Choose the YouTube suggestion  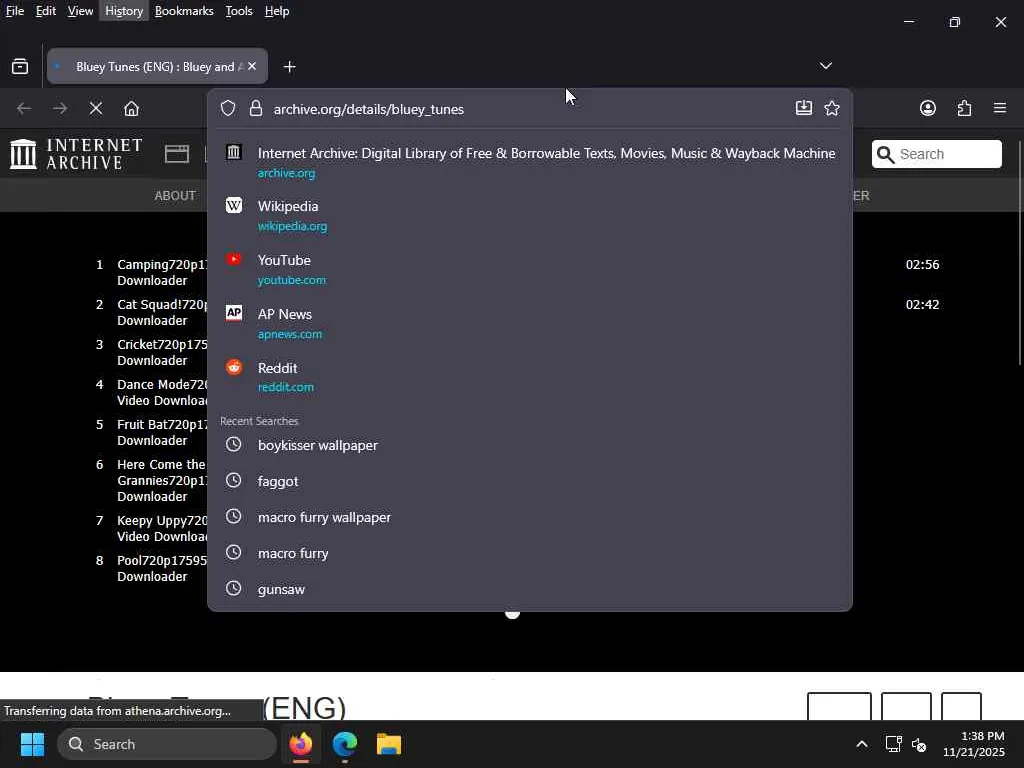(530, 269)
